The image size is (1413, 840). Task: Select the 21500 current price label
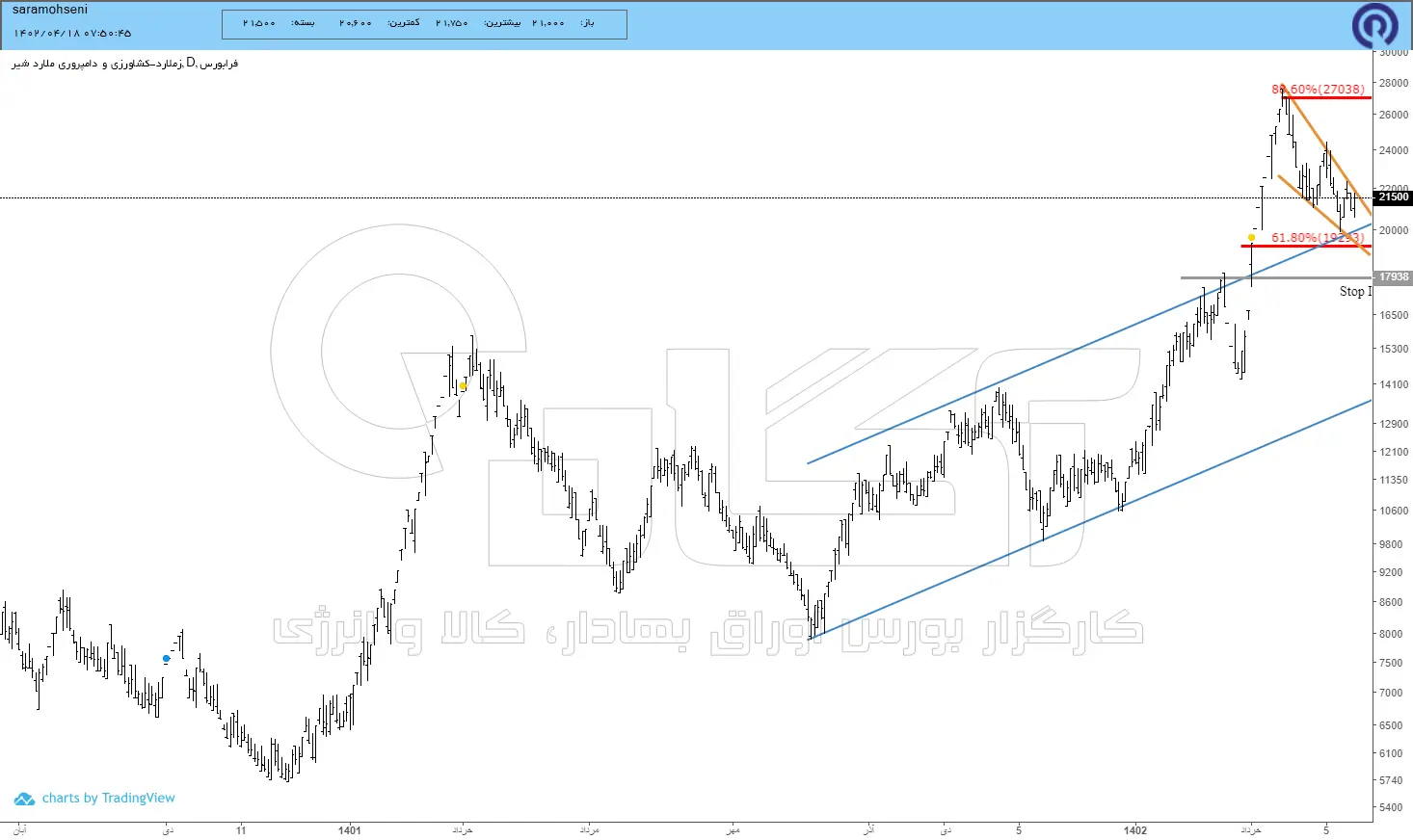point(1393,197)
